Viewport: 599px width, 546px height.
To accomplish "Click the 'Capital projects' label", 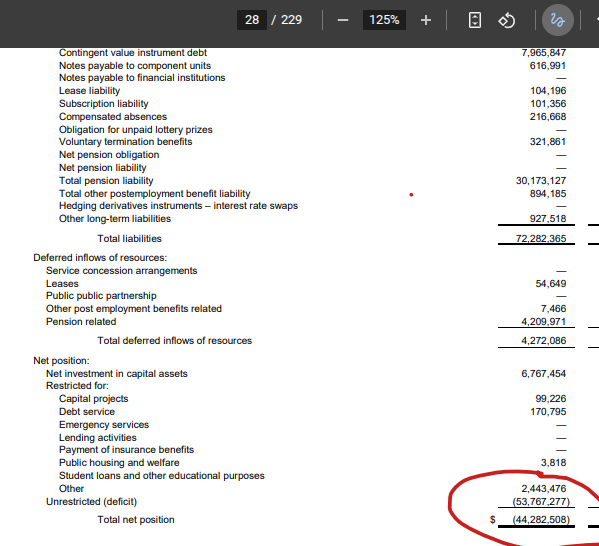I will pyautogui.click(x=94, y=399).
